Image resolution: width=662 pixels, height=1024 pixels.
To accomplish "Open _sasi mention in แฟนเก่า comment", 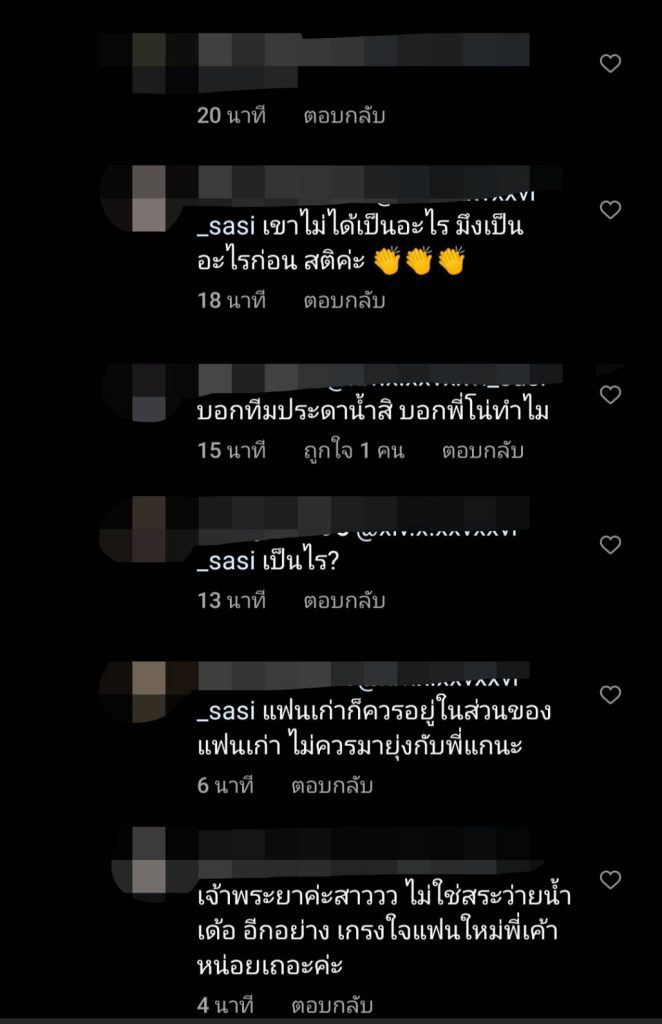I will 226,712.
